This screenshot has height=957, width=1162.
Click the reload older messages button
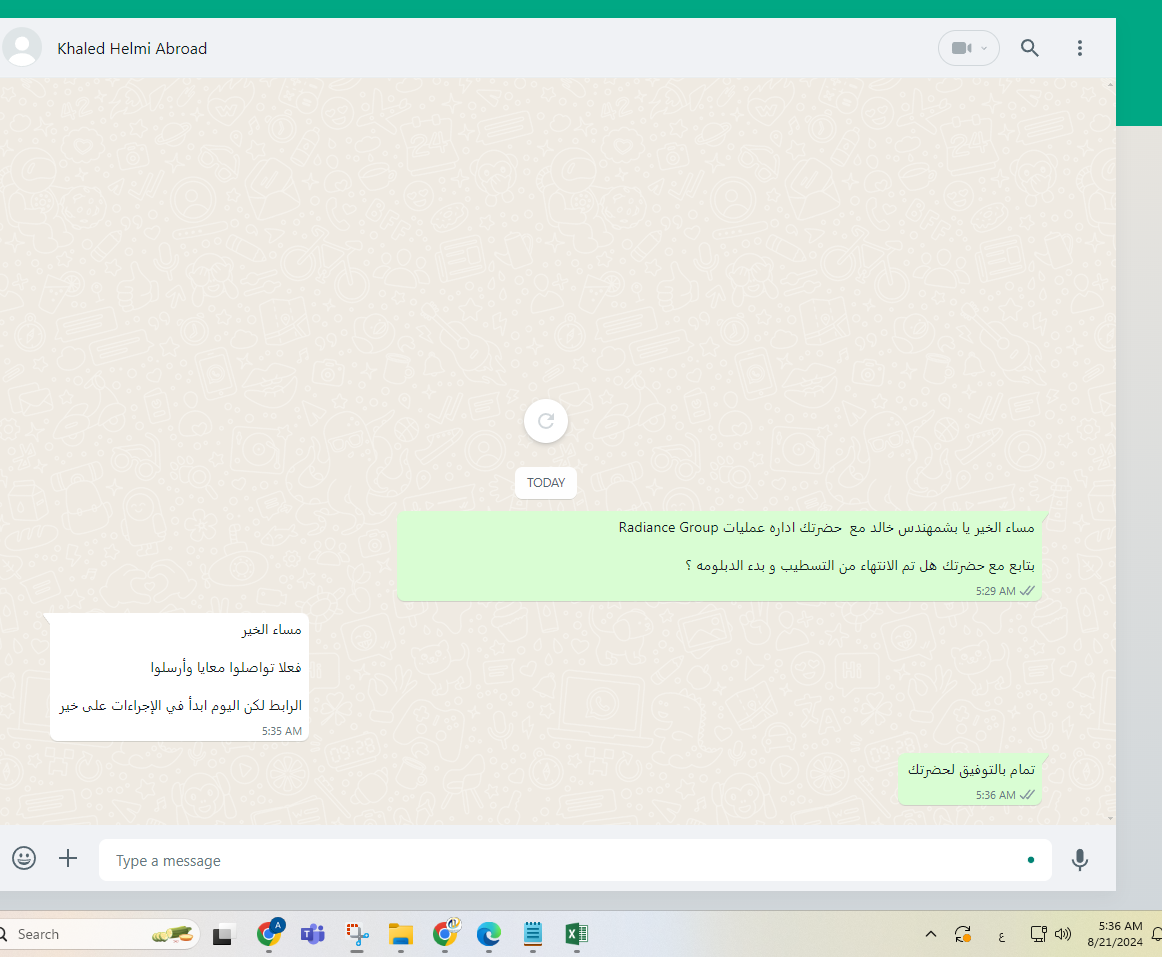pos(546,421)
